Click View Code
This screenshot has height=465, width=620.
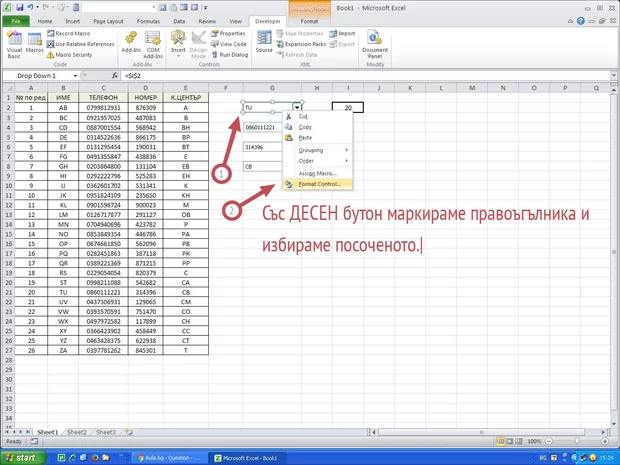229,44
